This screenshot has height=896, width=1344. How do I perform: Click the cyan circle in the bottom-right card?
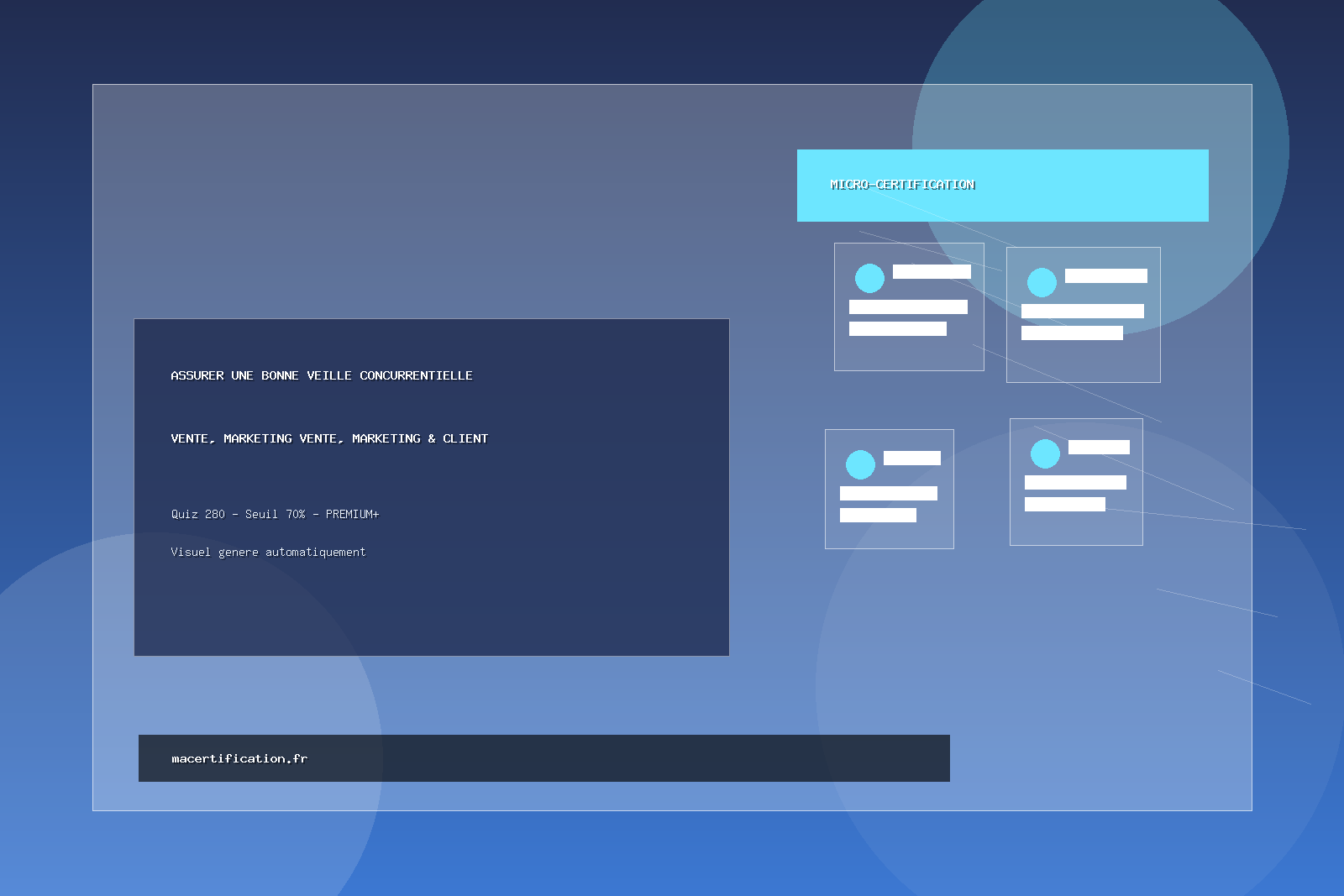[x=1045, y=453]
